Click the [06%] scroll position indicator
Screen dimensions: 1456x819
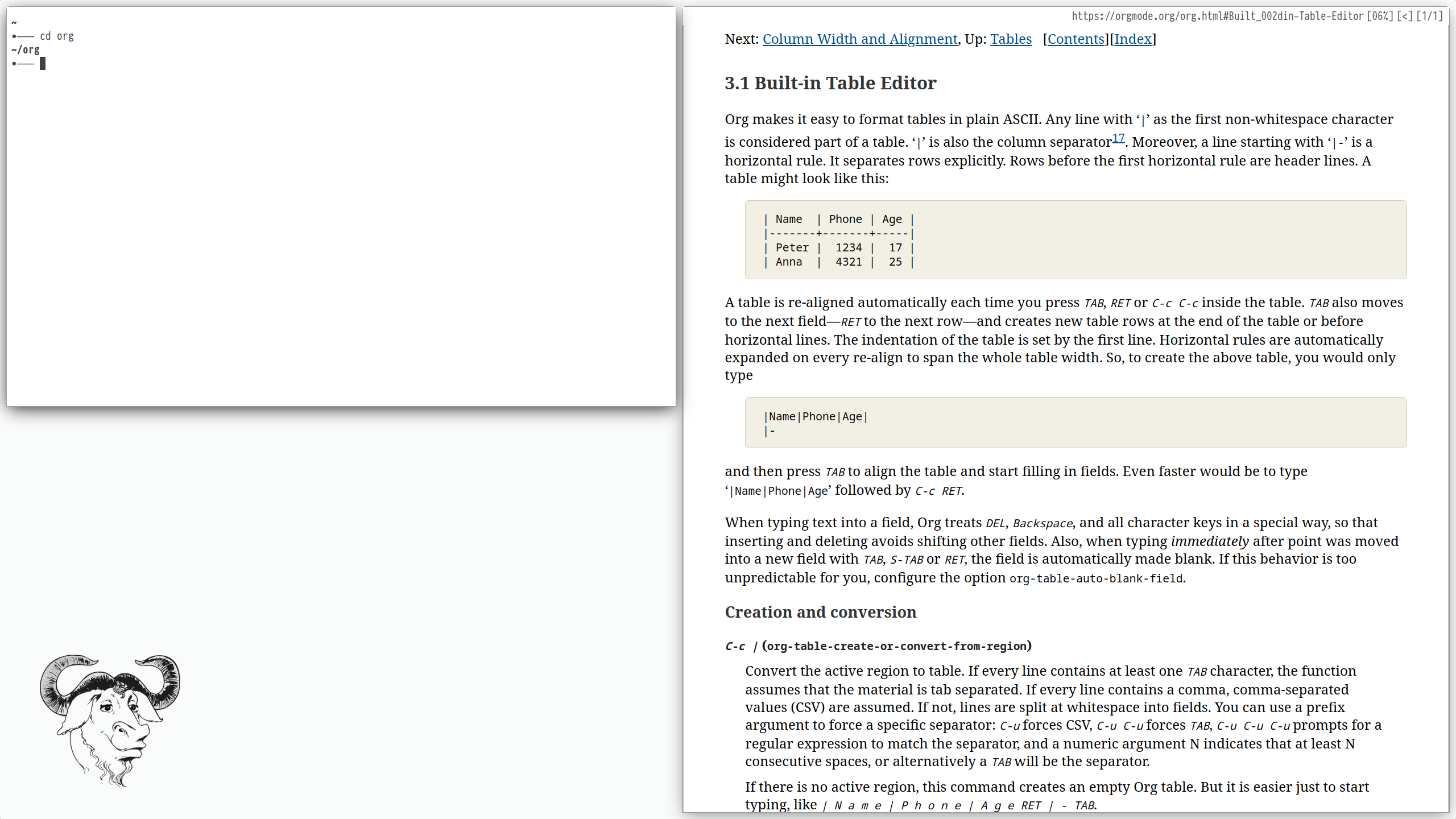pos(1380,16)
